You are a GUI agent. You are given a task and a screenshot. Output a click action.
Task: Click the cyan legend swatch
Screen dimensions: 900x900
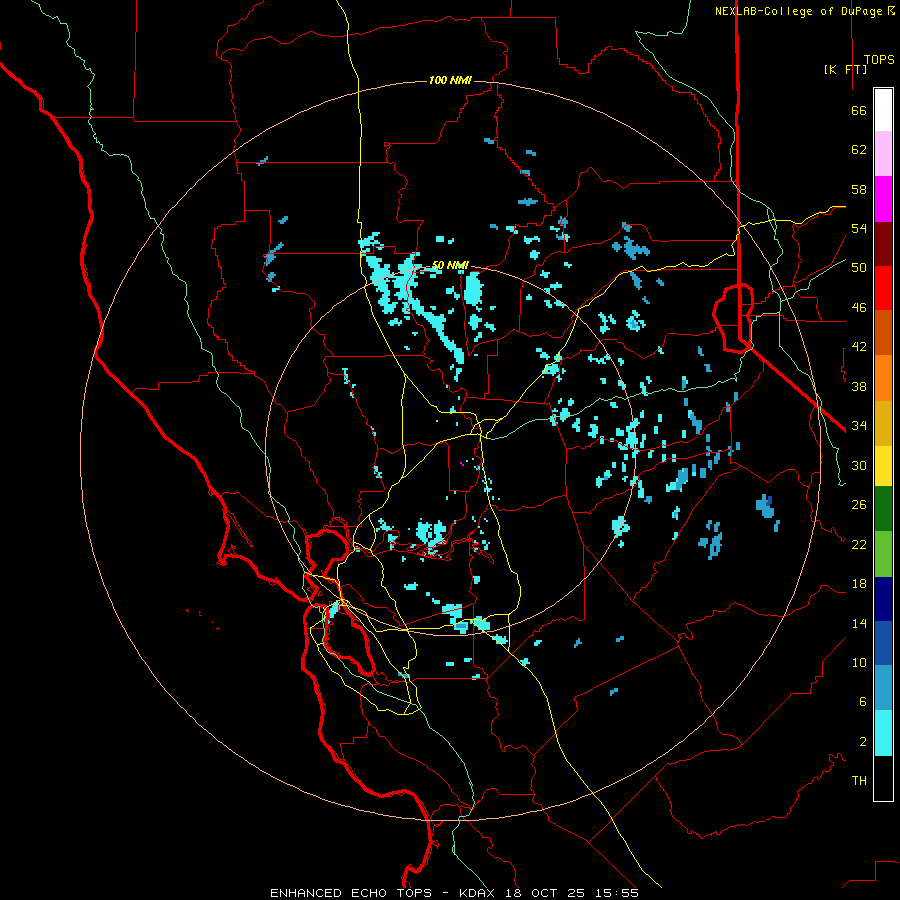pyautogui.click(x=883, y=733)
